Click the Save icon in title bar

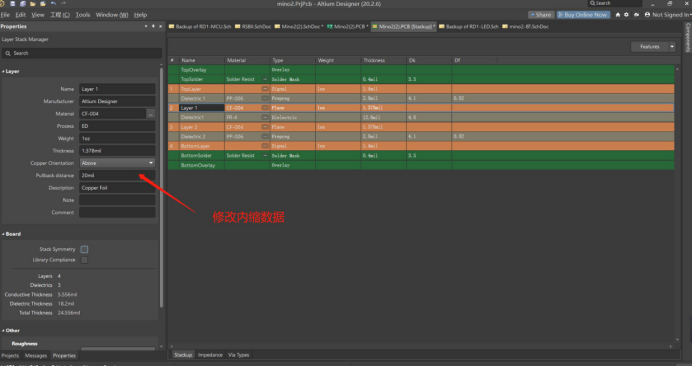tap(12, 4)
